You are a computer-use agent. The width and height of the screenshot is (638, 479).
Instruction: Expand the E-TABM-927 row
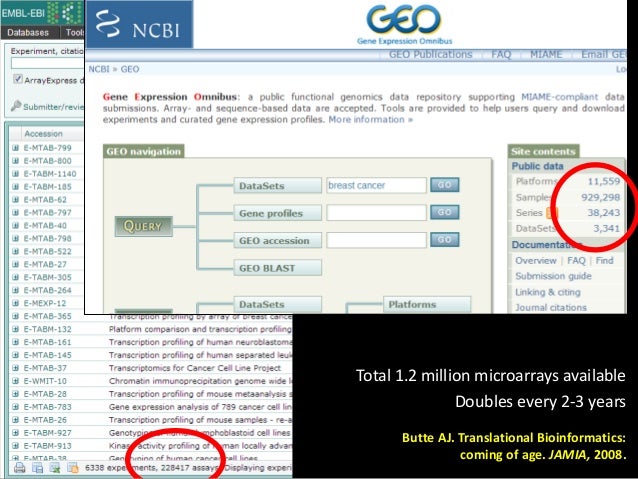(x=15, y=433)
